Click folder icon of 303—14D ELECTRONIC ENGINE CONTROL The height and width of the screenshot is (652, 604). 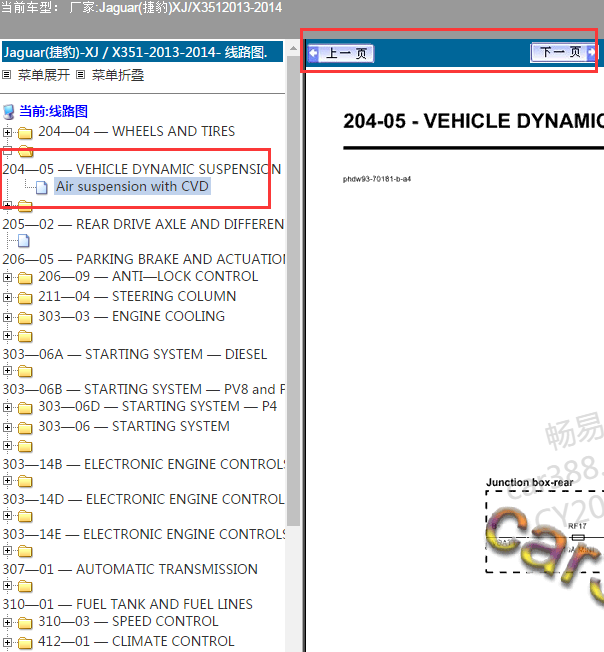(25, 481)
